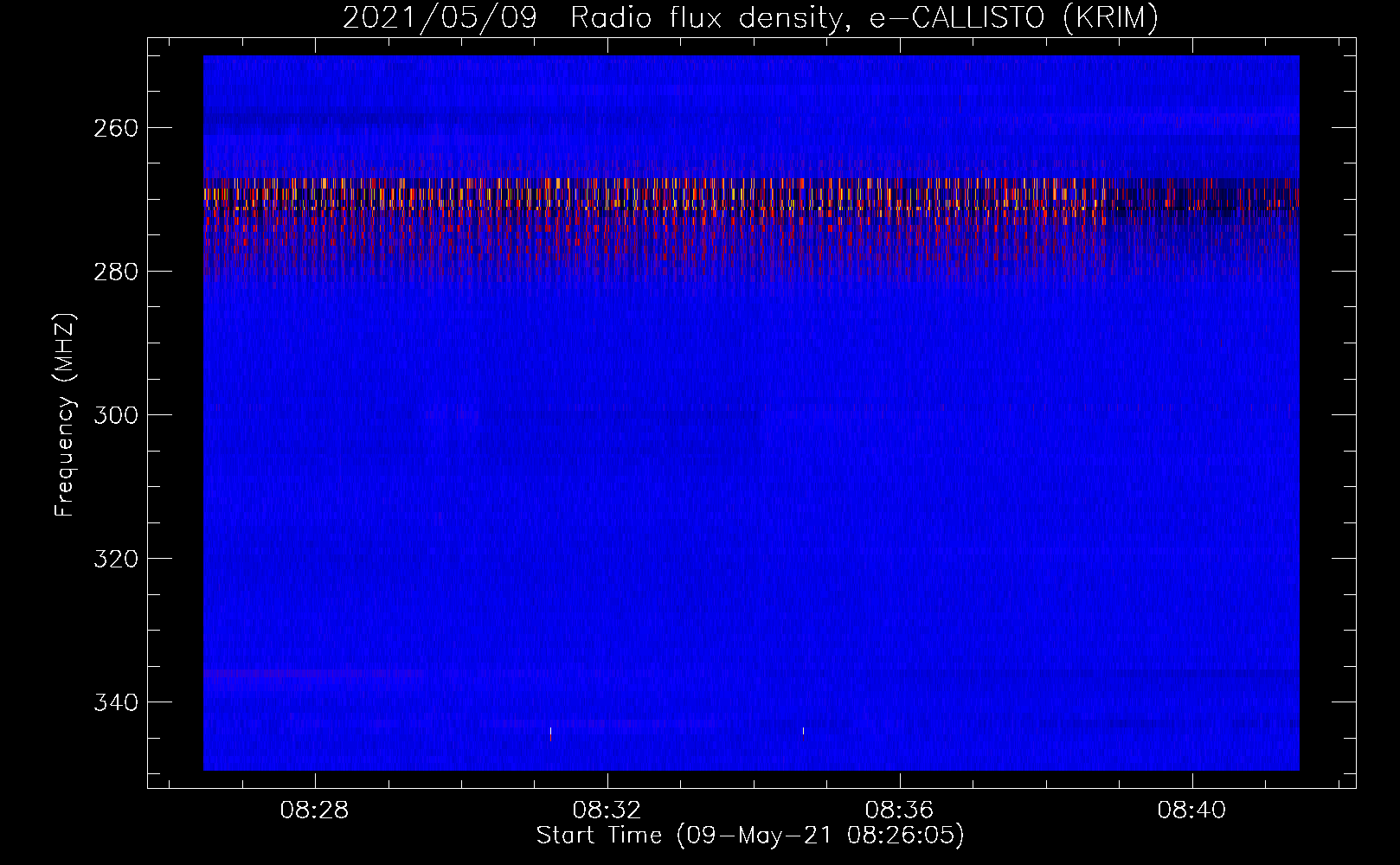Click the 260 frequency tick label
Image resolution: width=1400 pixels, height=865 pixels.
tap(115, 128)
